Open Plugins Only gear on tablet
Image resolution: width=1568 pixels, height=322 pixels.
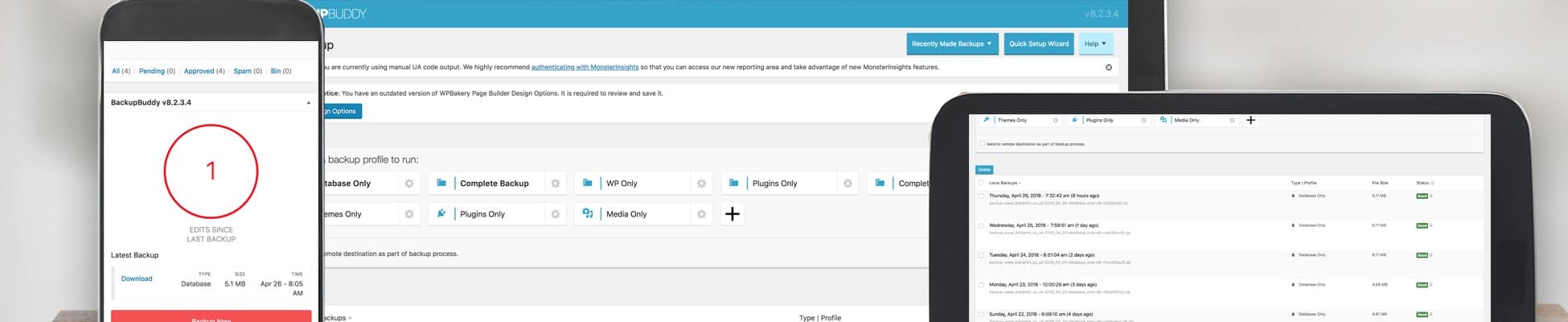(1143, 121)
